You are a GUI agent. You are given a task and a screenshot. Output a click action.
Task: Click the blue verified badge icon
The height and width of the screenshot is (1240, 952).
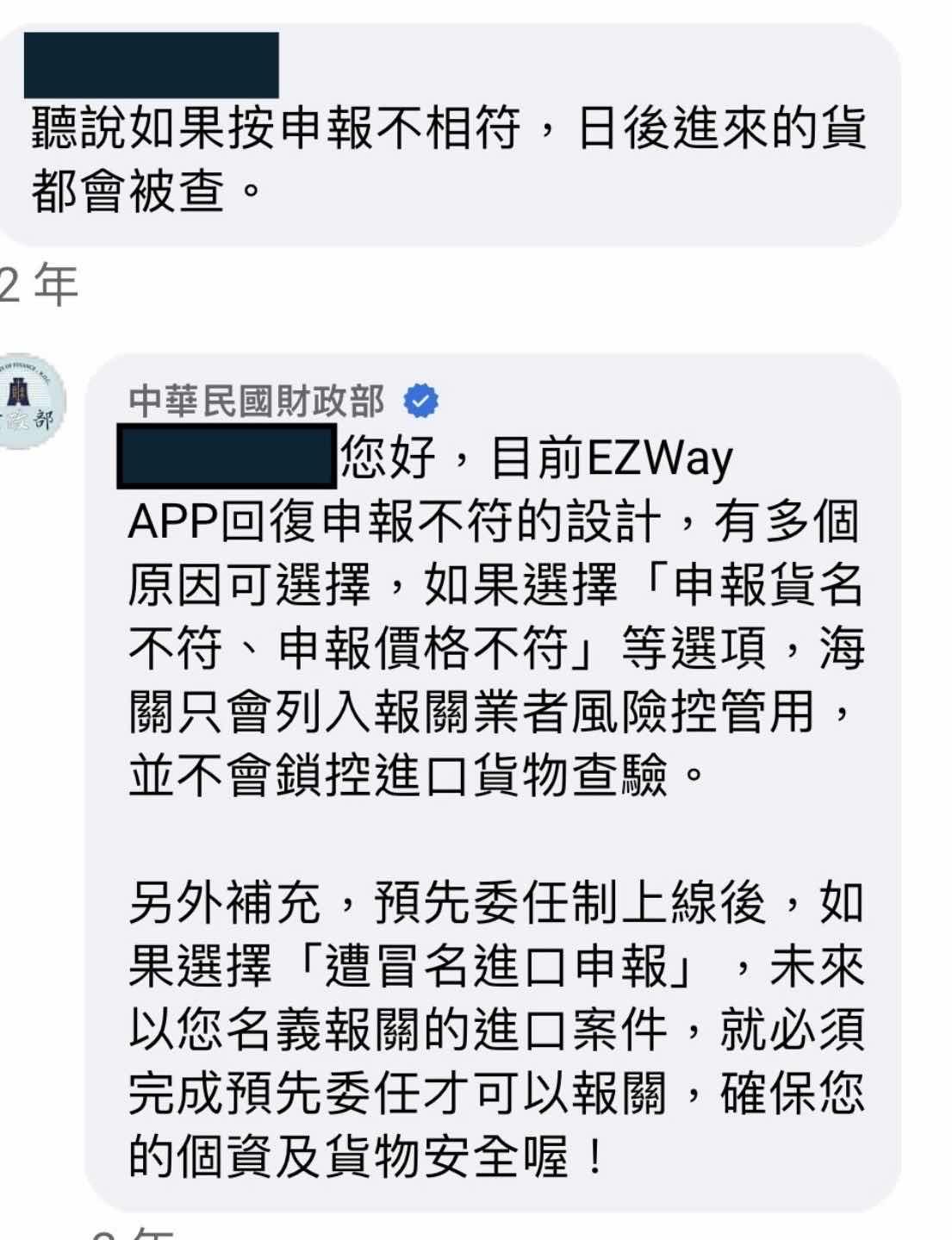click(x=421, y=402)
